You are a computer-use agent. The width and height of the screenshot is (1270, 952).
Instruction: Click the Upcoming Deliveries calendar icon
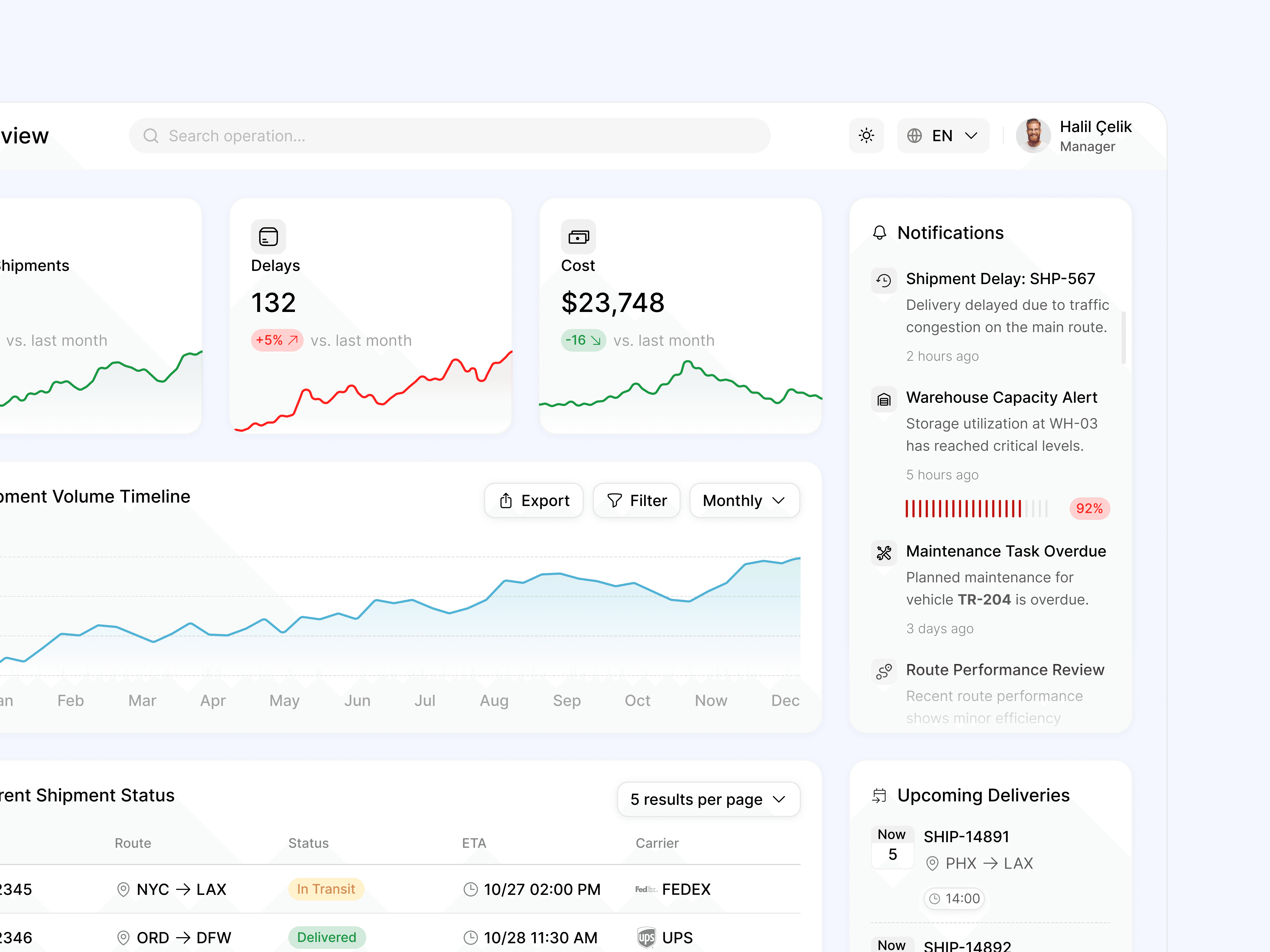[x=879, y=795]
